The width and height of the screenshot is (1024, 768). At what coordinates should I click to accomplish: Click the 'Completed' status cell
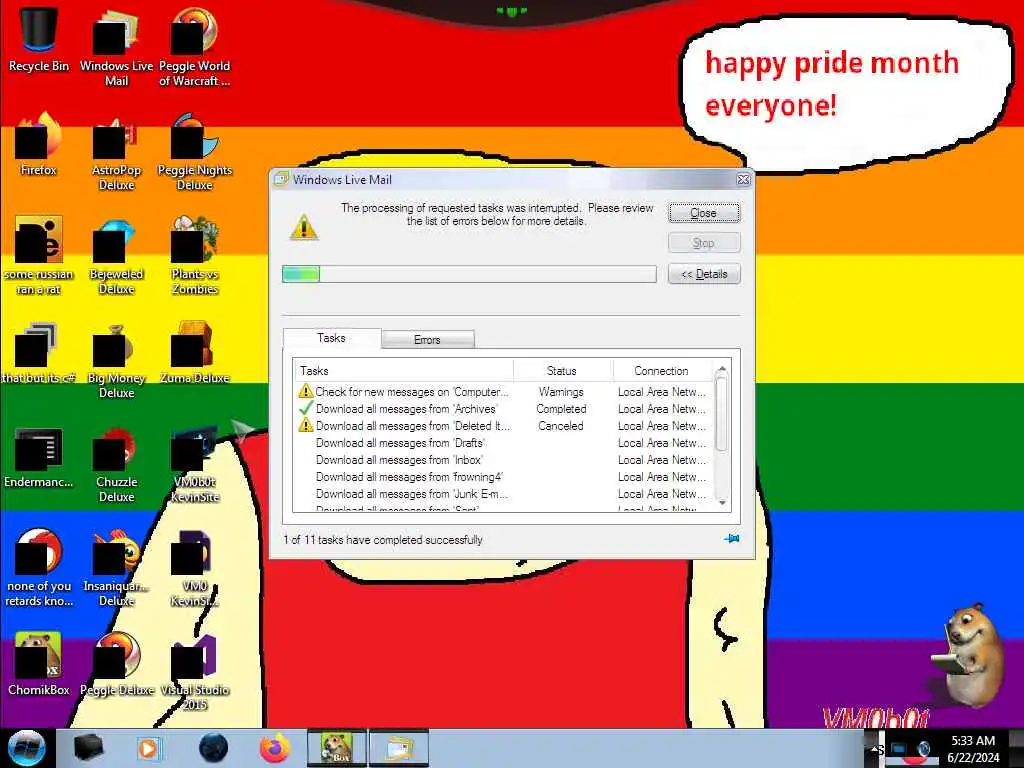click(562, 409)
